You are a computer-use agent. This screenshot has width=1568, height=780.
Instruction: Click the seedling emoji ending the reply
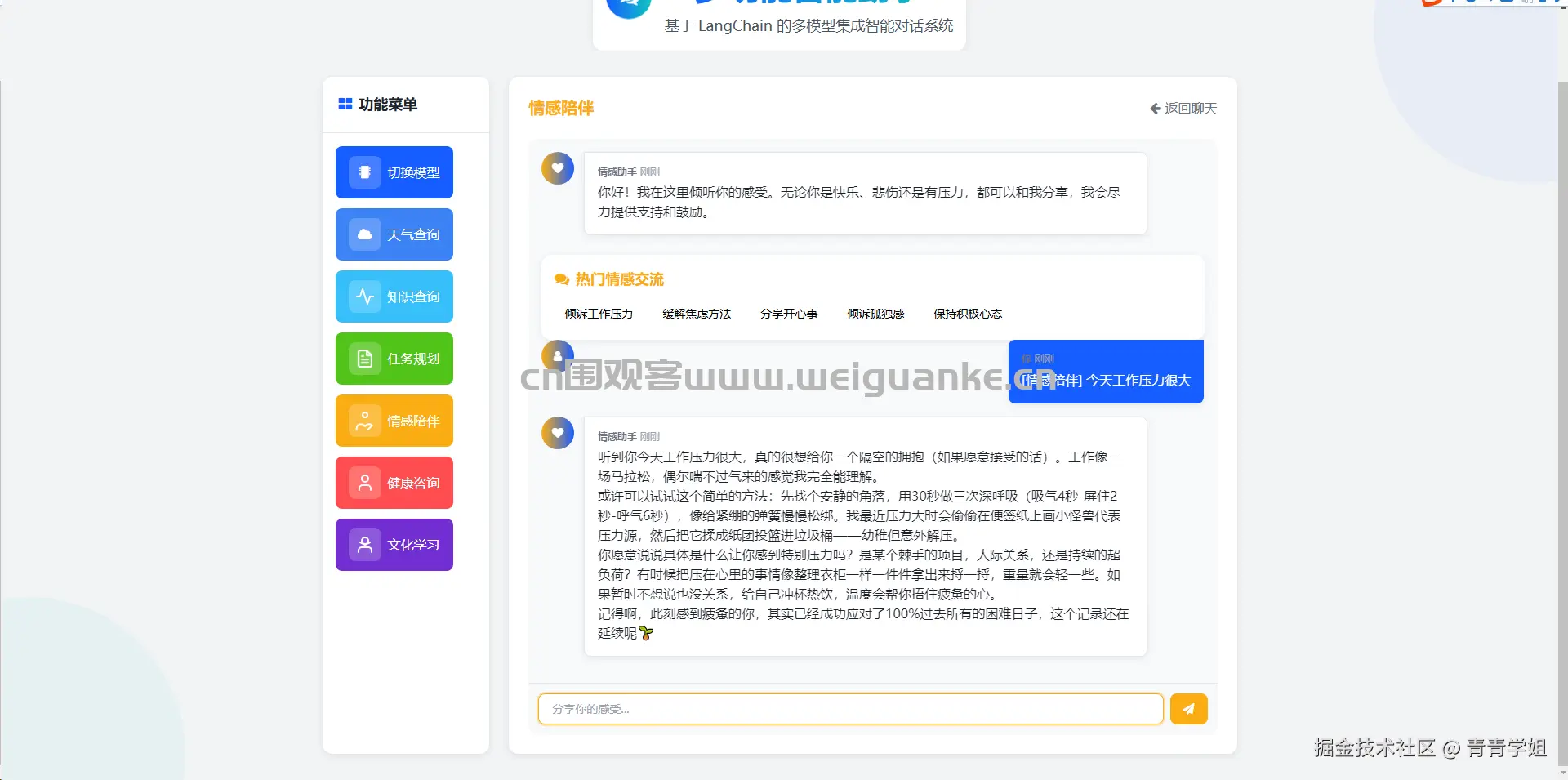click(x=646, y=633)
